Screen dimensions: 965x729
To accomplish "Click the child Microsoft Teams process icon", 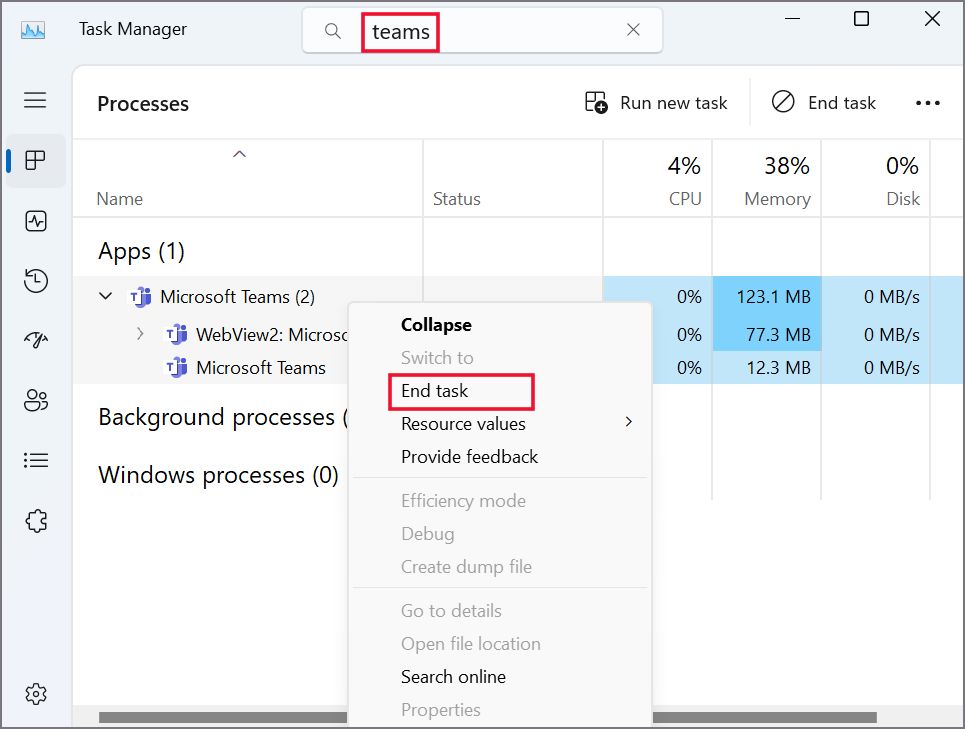I will click(x=177, y=368).
